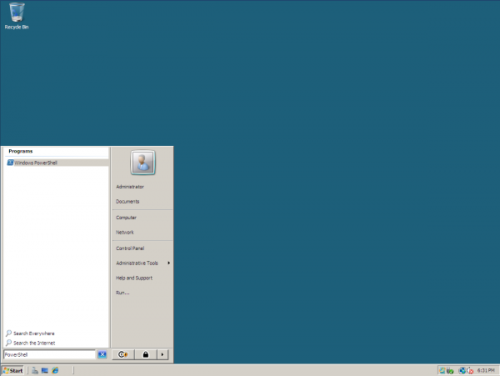Click Show Desktop Quick Launch icon

pos(45,370)
